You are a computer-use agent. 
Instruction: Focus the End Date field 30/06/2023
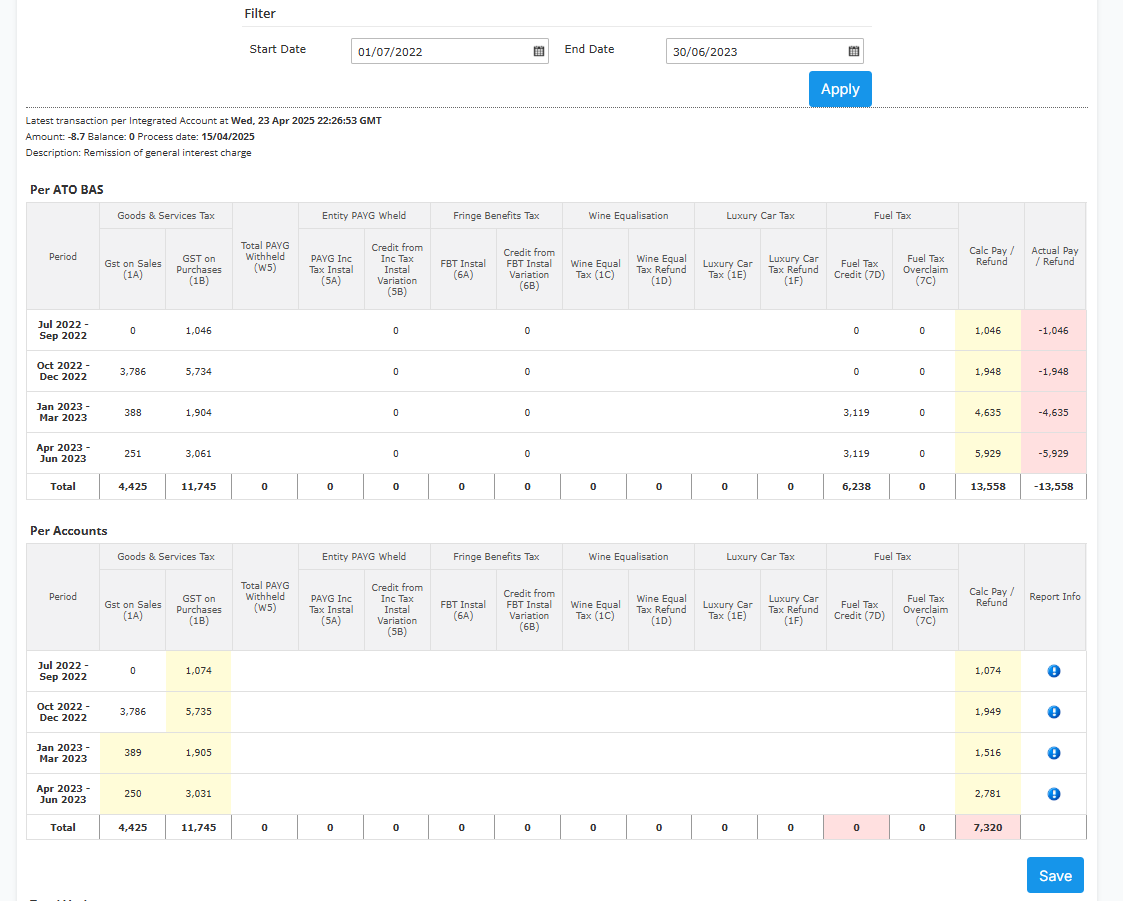(764, 51)
